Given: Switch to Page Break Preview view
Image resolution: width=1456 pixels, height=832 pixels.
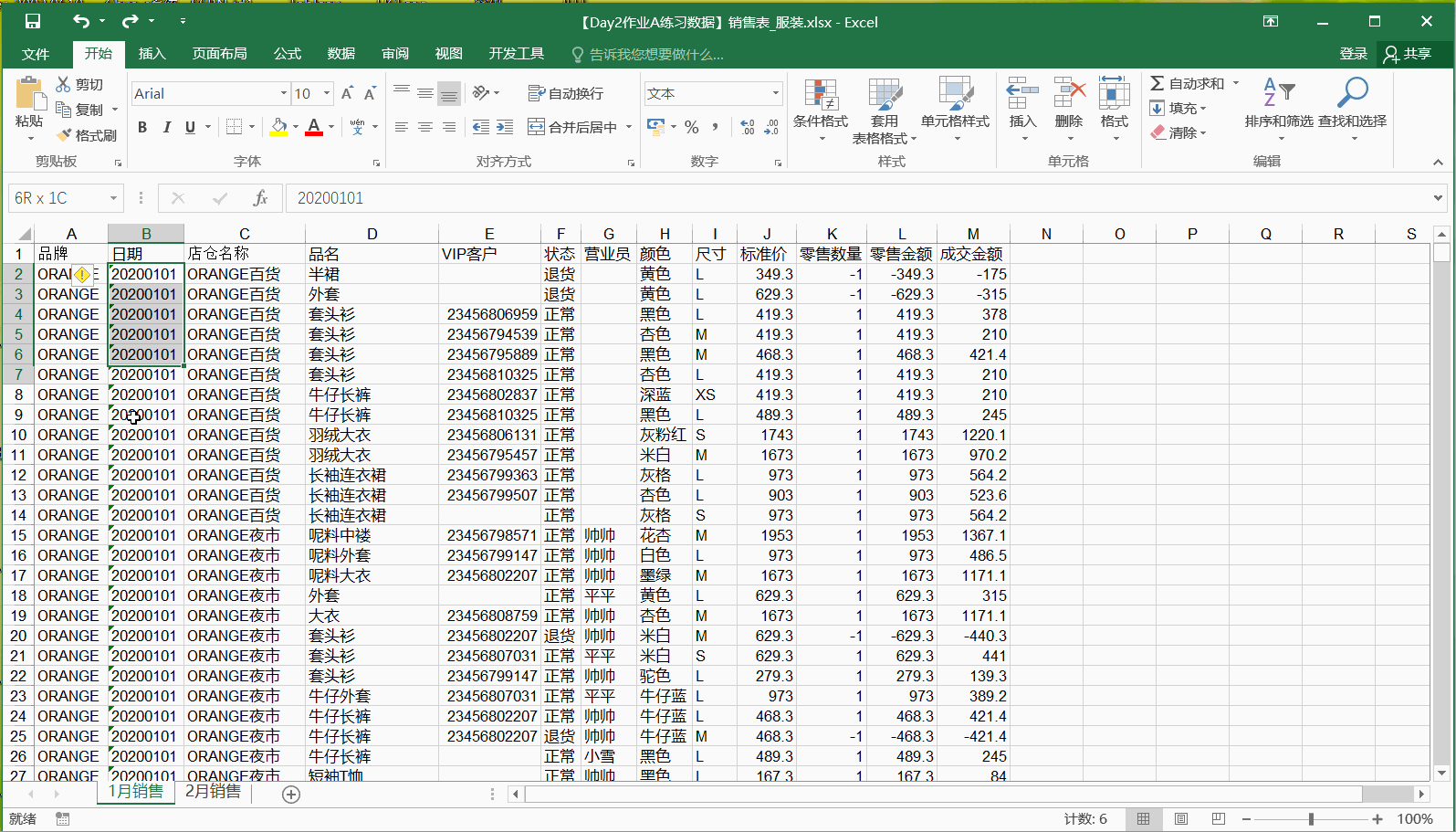Looking at the screenshot, I should 1218,818.
